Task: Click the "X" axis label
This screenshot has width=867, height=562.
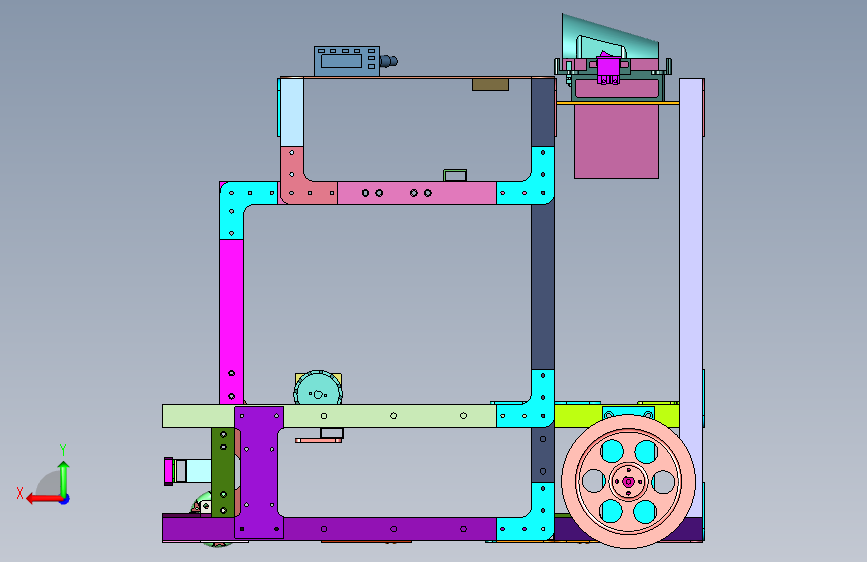Action: [x=20, y=493]
